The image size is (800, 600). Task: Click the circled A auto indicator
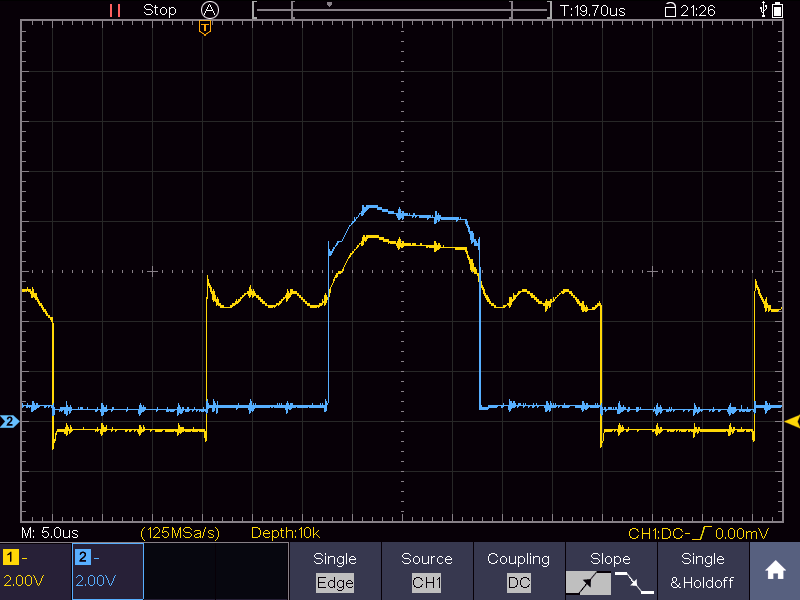(x=210, y=10)
